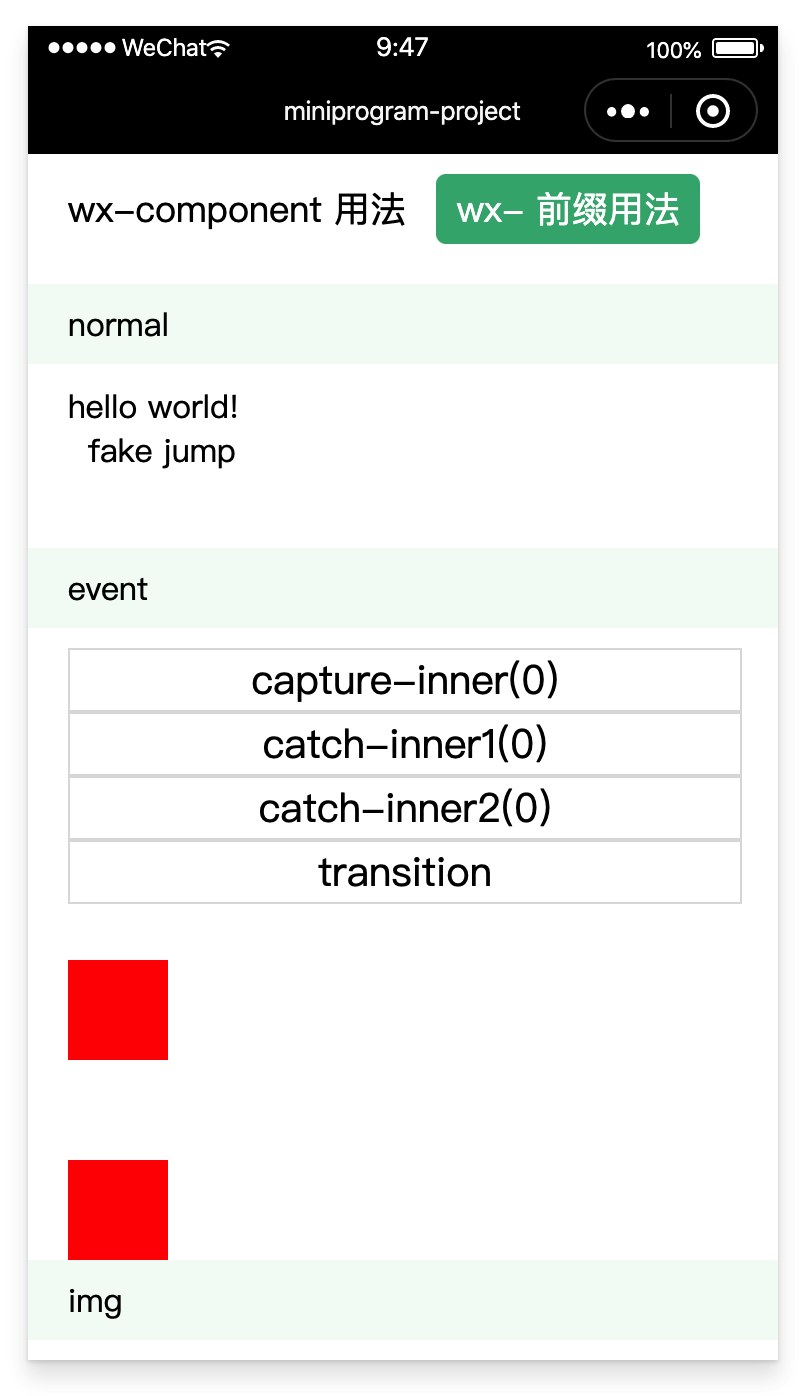The image size is (808, 1396).
Task: Click the event section header
Action: [x=403, y=588]
